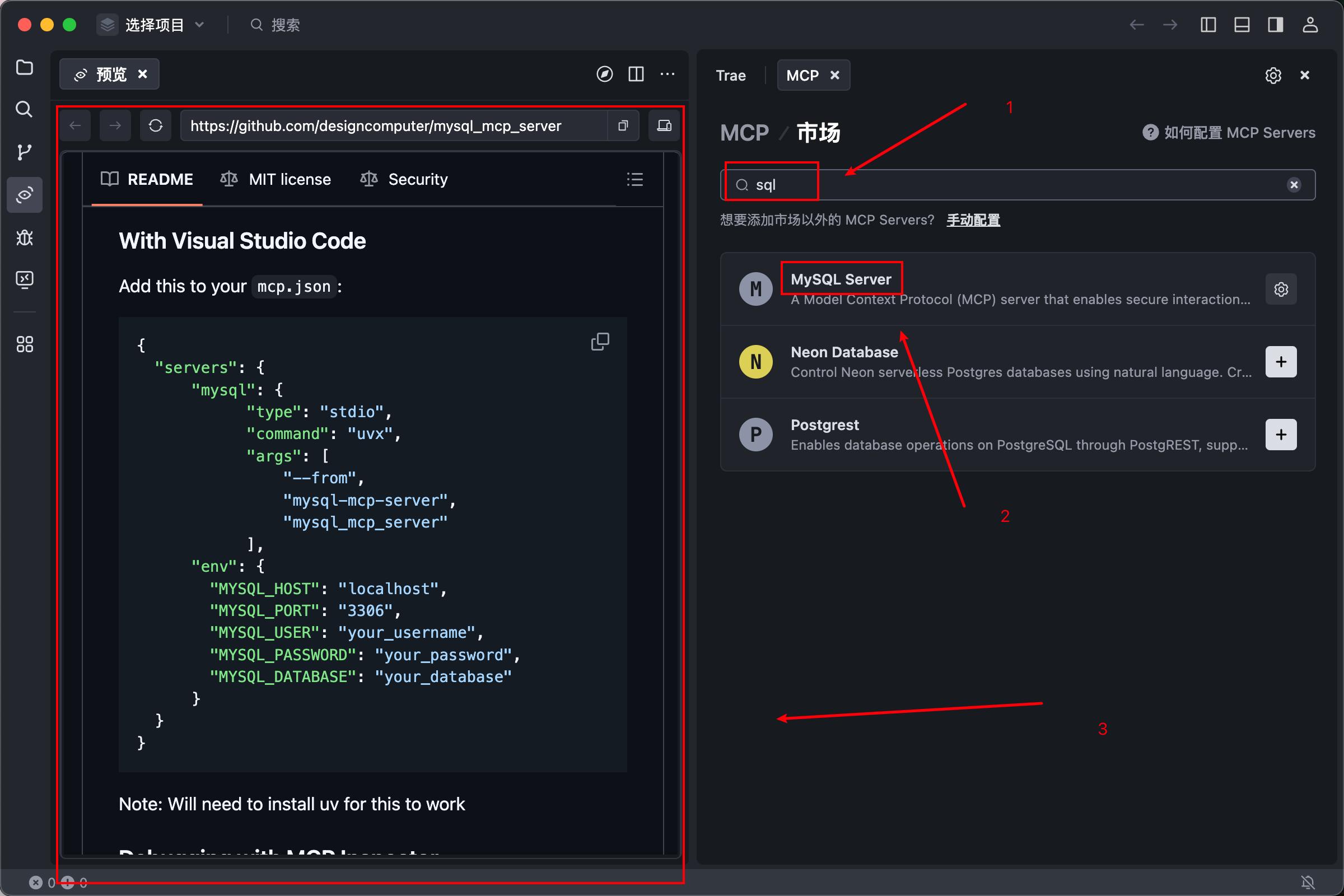Screen dimensions: 1344x896
Task: Open the MCP panel settings gear menu
Action: click(x=1272, y=76)
